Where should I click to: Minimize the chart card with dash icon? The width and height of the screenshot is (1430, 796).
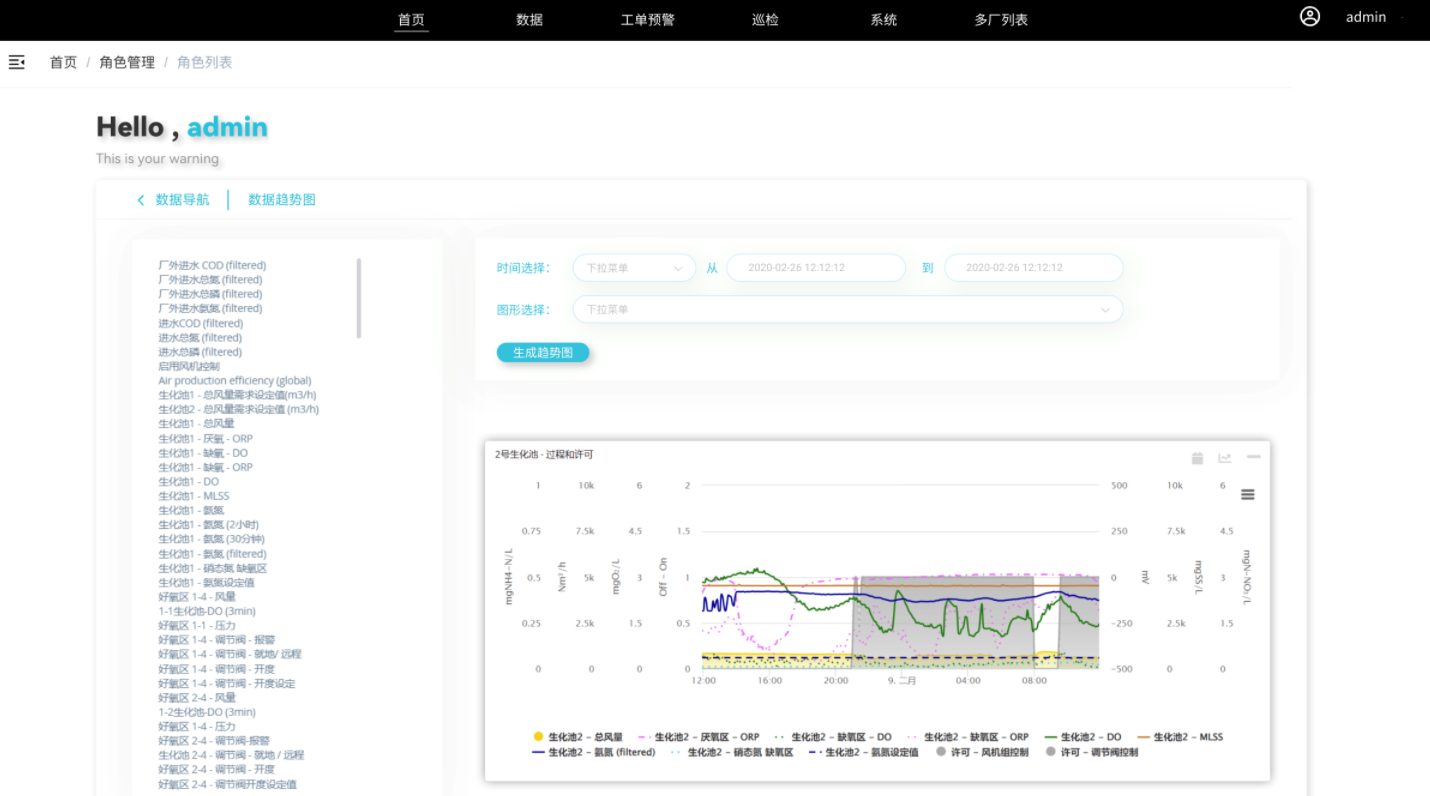(x=1253, y=457)
